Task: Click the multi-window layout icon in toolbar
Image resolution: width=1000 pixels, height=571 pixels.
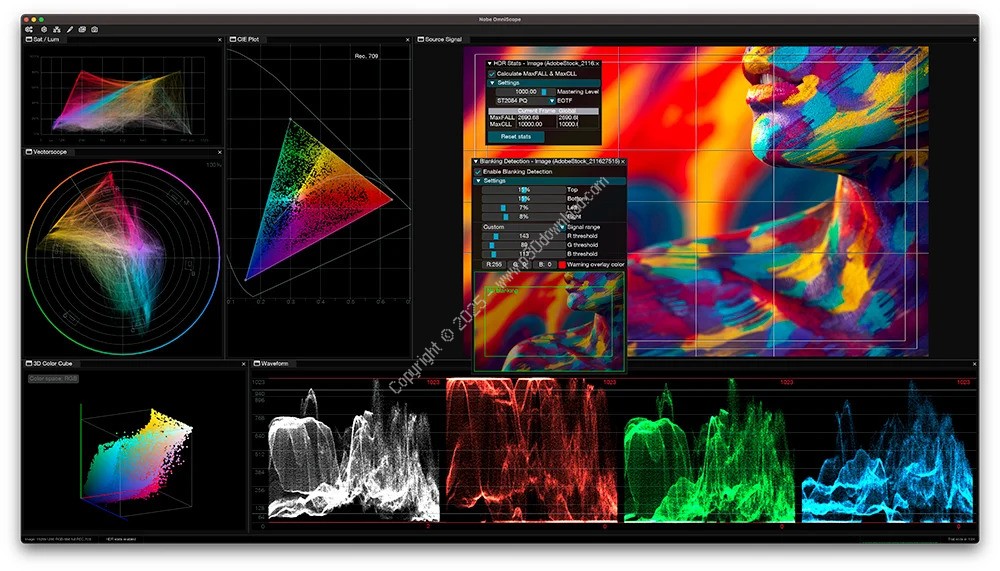Action: click(x=82, y=30)
